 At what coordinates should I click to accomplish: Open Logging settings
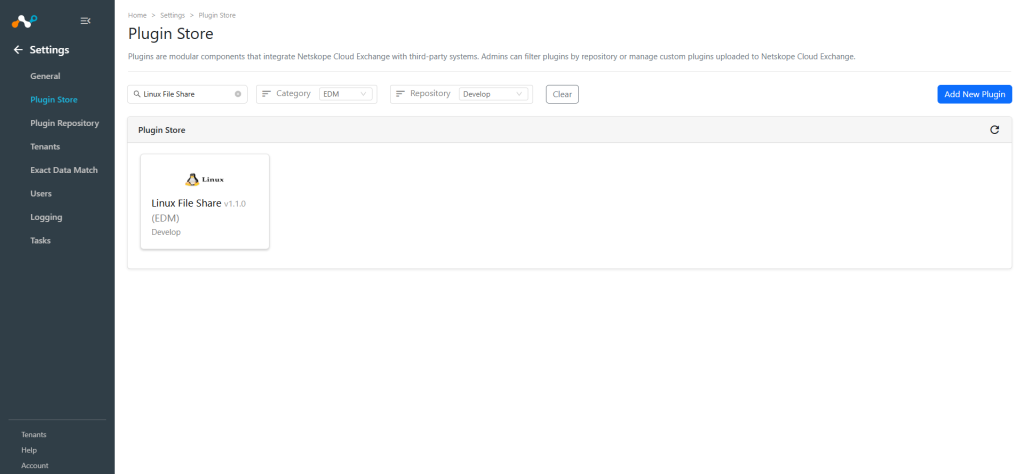coord(46,217)
